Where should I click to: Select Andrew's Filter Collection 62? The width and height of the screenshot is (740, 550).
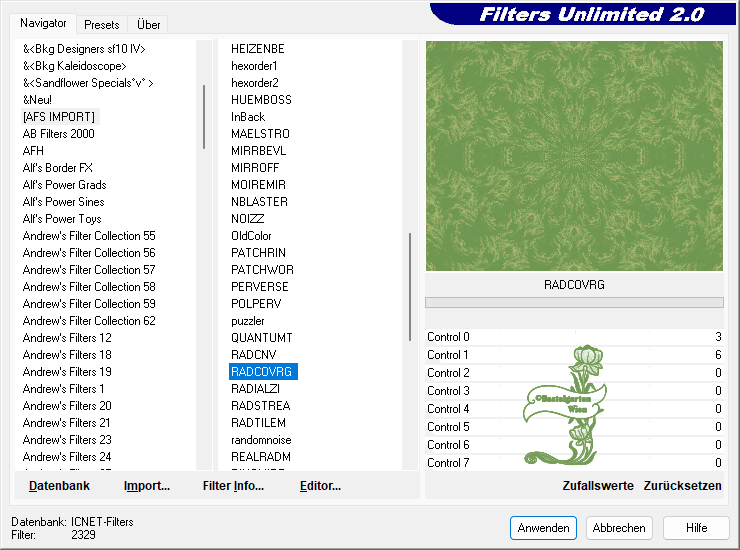89,321
